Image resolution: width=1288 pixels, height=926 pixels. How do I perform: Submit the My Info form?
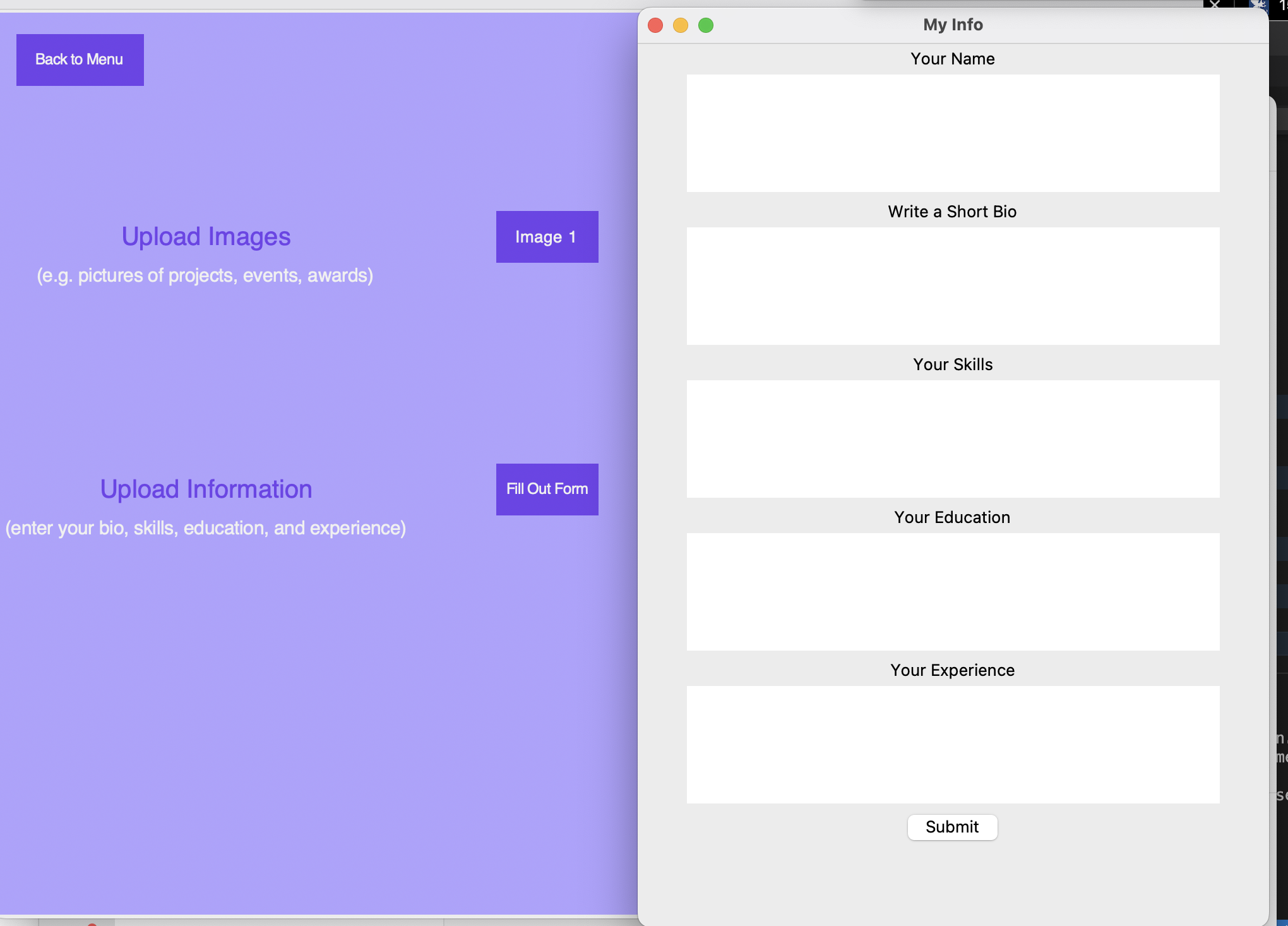(951, 827)
